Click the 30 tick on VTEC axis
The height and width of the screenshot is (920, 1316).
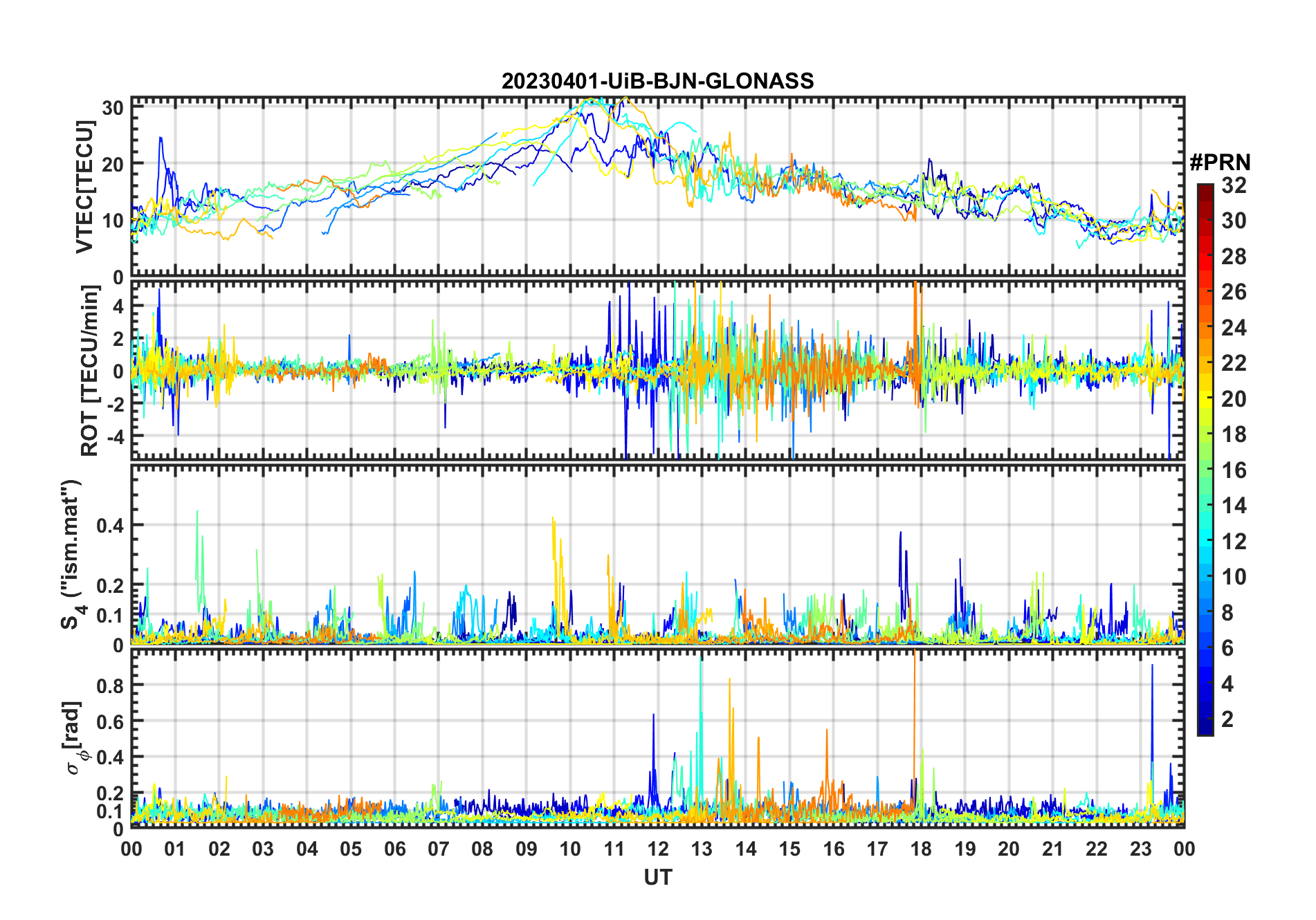[113, 108]
